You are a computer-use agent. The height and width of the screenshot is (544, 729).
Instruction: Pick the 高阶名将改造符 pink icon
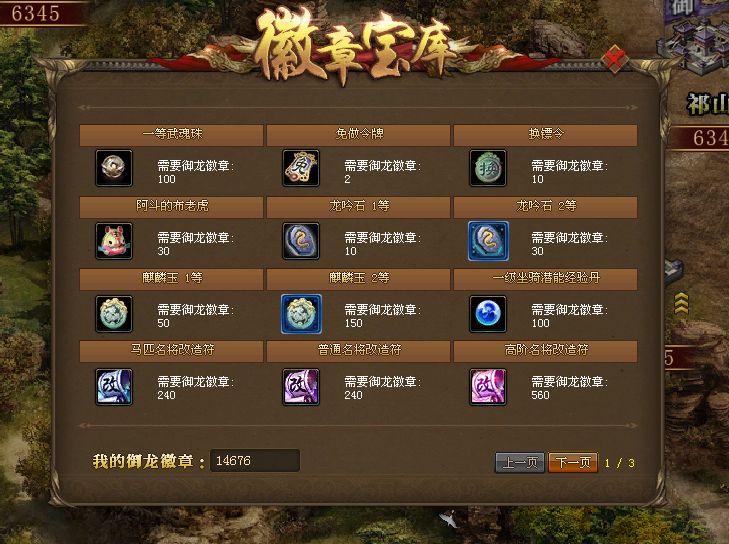point(488,387)
